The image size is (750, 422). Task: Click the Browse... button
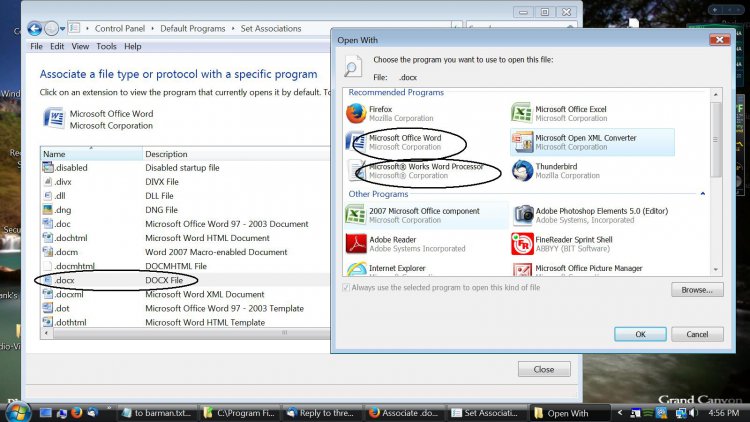tap(697, 289)
